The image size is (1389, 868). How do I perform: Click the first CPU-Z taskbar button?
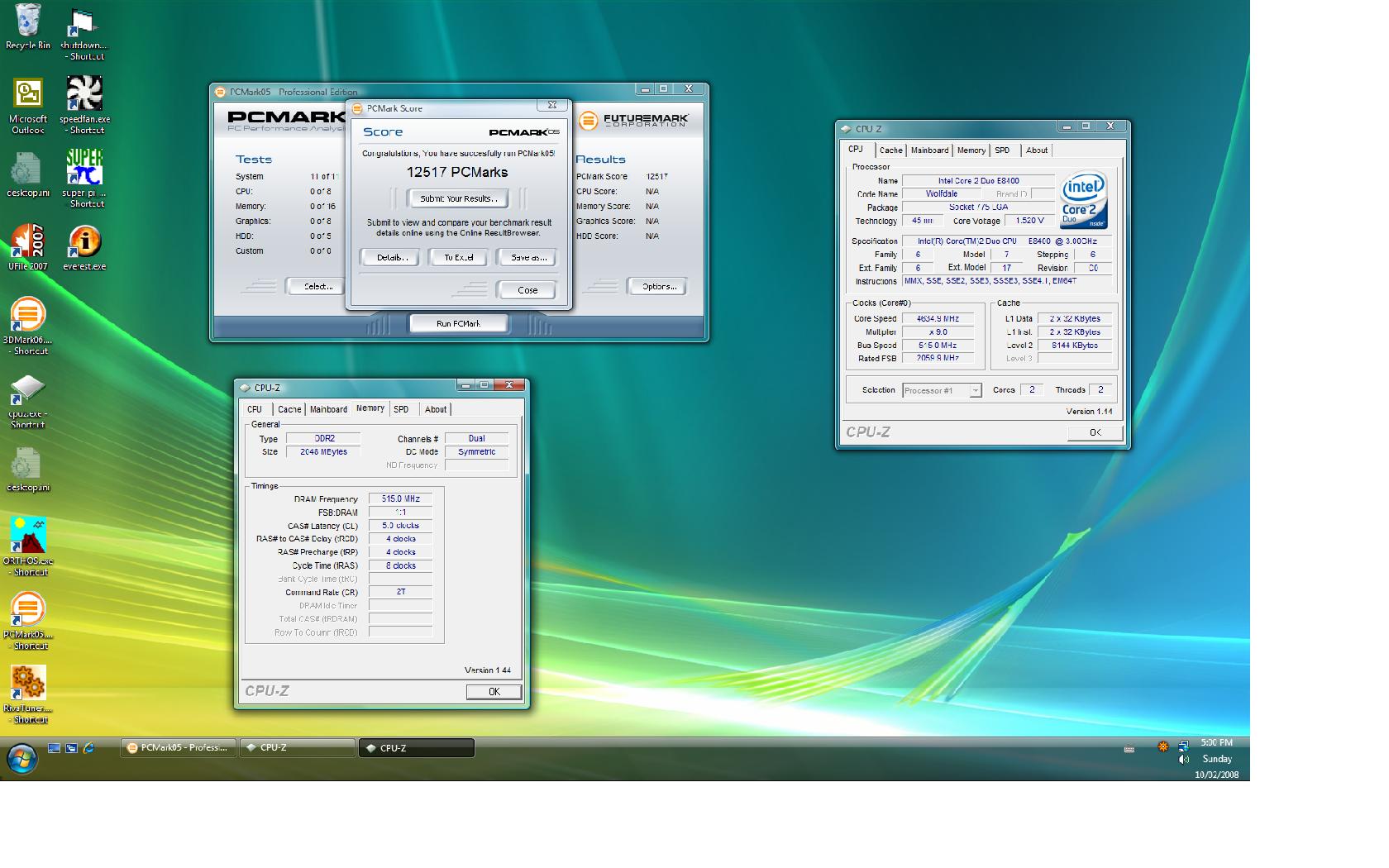click(x=298, y=747)
